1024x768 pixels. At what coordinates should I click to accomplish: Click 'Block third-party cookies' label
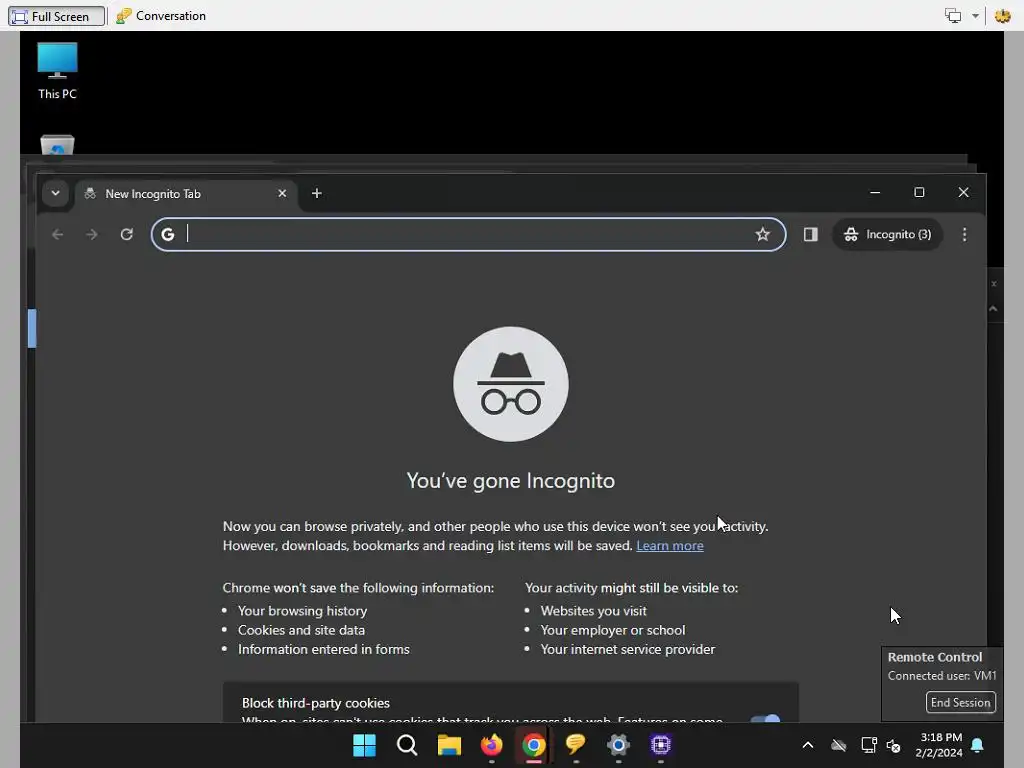coord(315,703)
